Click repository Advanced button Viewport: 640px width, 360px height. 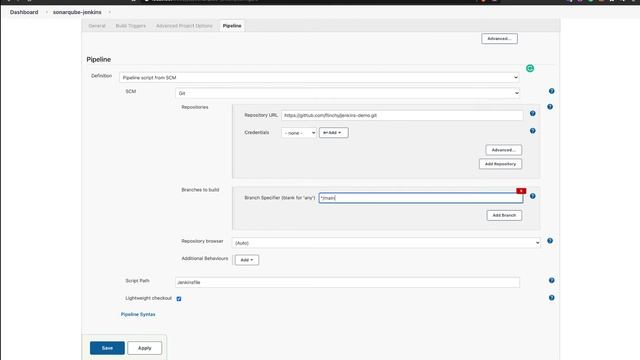[503, 150]
